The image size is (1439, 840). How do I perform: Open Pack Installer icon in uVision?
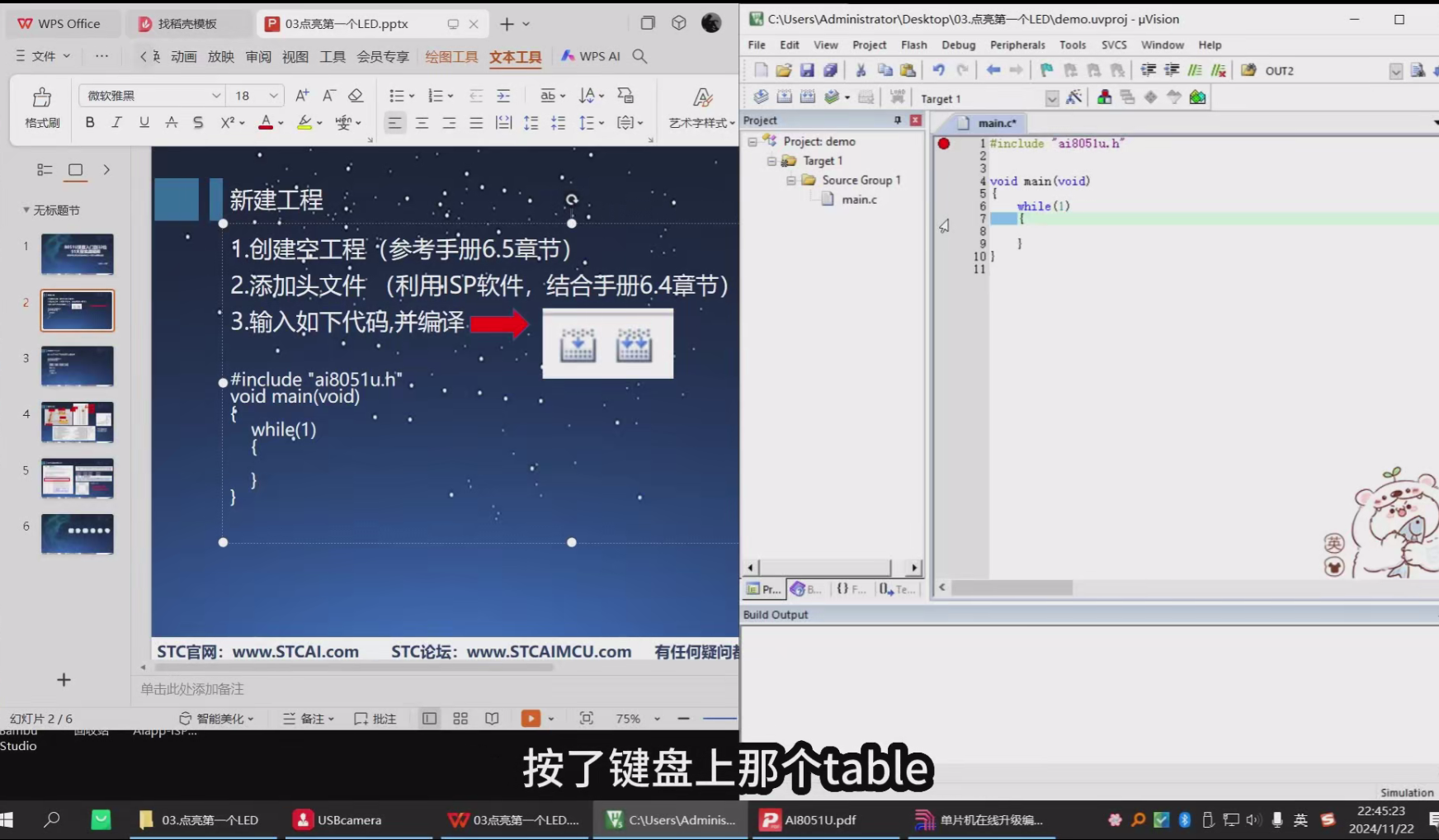(1197, 97)
